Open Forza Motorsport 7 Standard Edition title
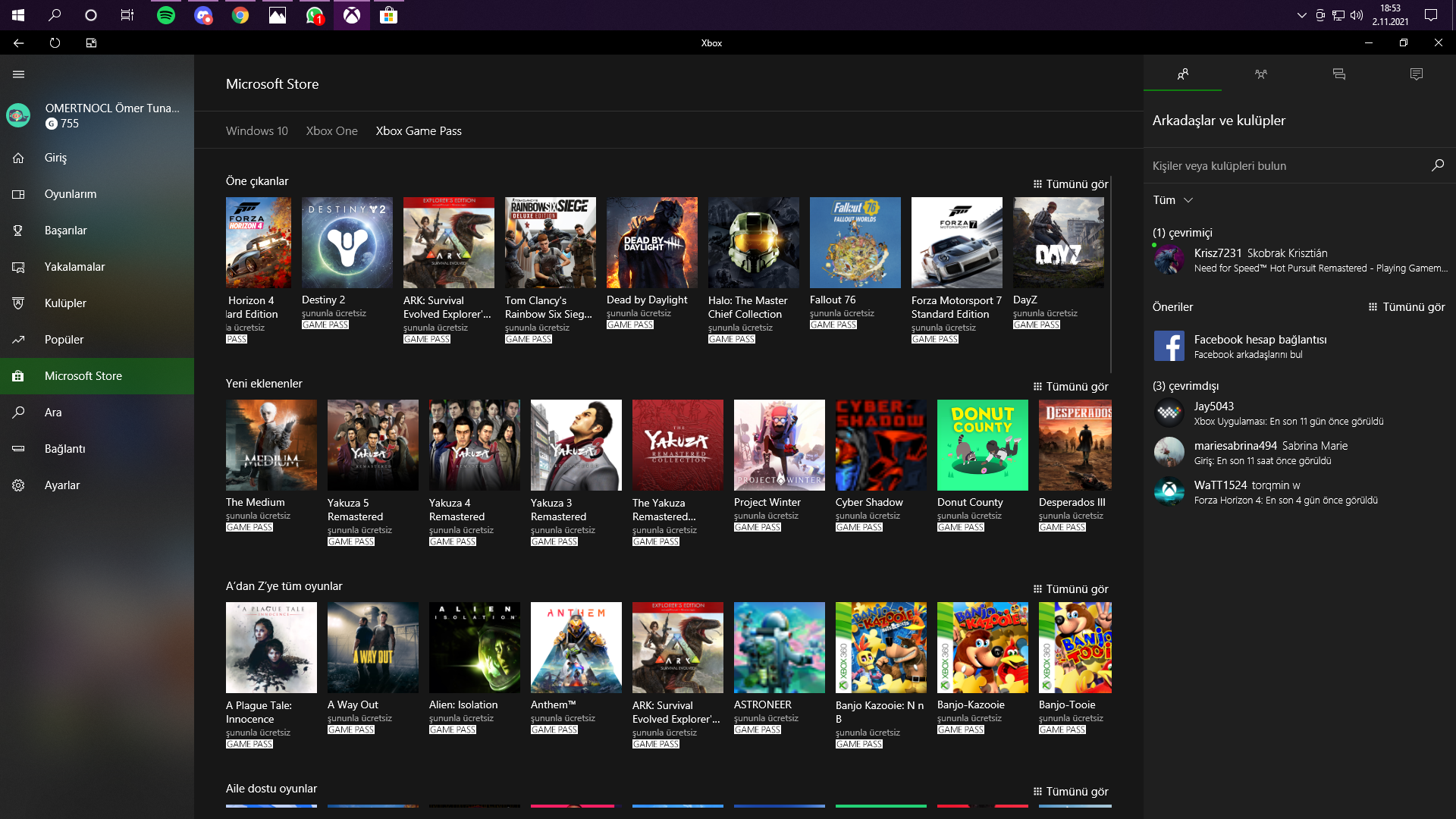 click(x=956, y=307)
